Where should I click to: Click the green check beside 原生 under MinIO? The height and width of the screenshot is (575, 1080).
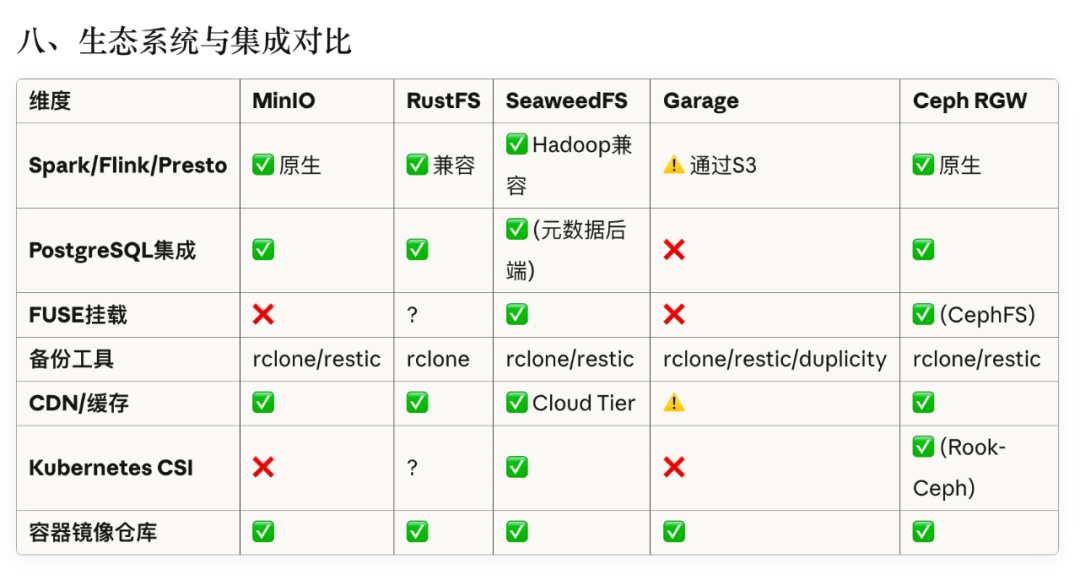(x=263, y=165)
